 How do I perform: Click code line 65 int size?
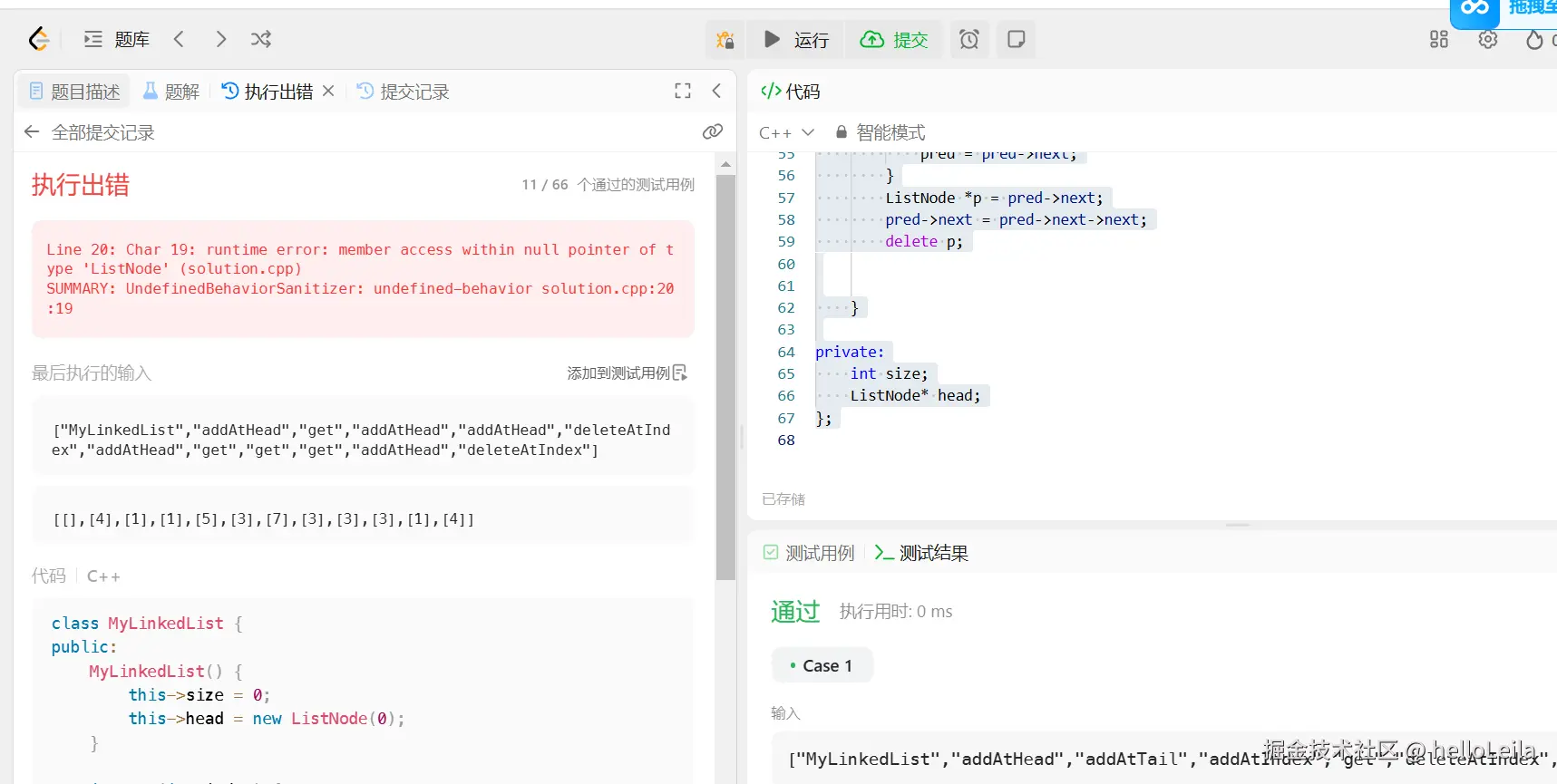[889, 373]
